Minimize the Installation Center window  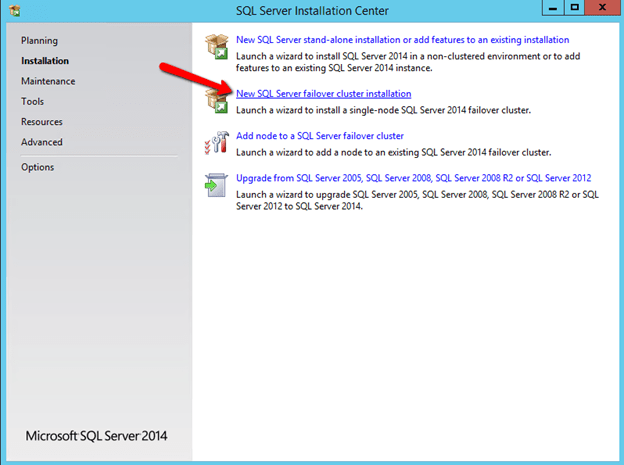[x=551, y=8]
